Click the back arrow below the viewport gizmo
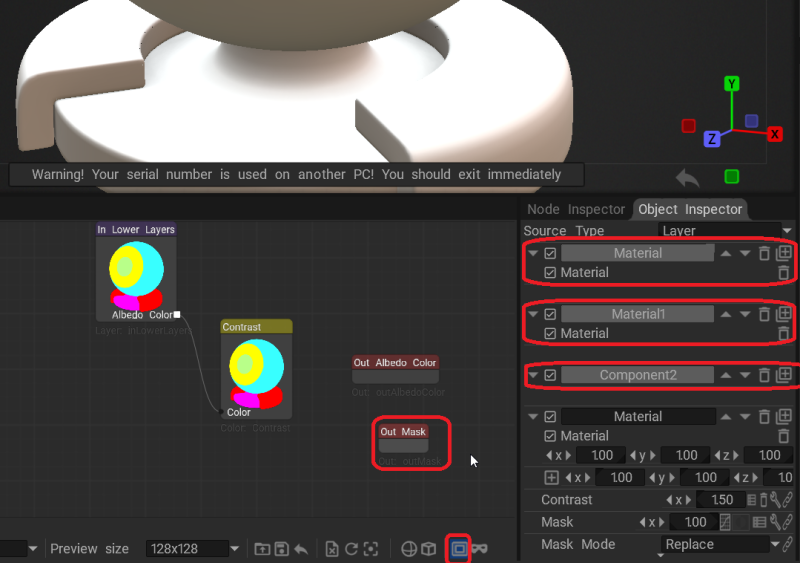The width and height of the screenshot is (800, 563). (687, 178)
